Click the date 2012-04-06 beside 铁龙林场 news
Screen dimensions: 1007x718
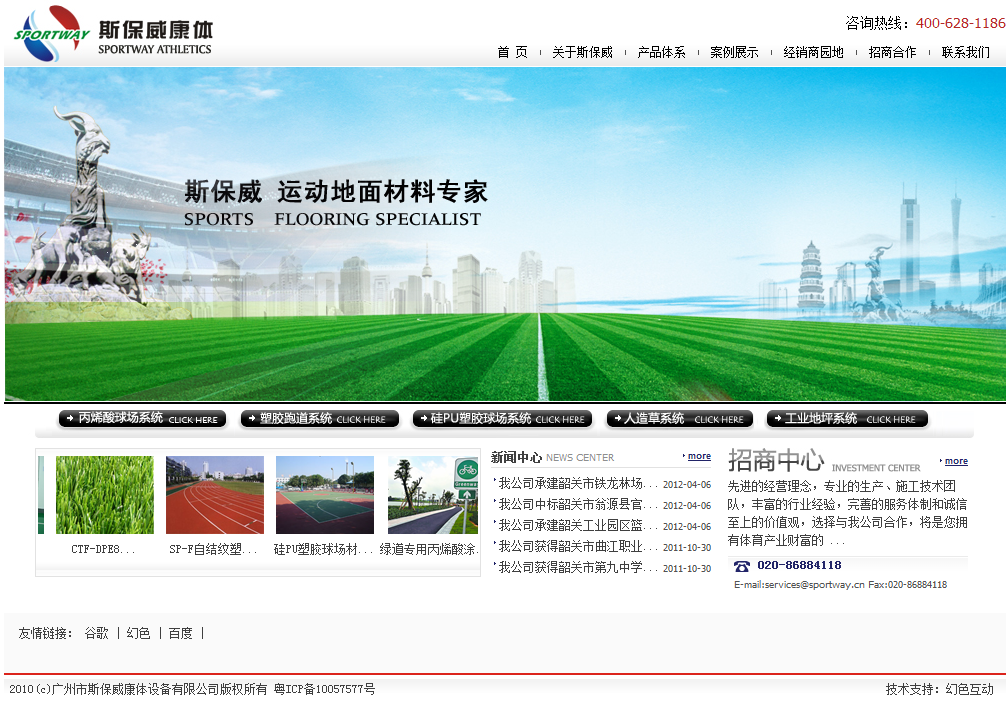(687, 485)
